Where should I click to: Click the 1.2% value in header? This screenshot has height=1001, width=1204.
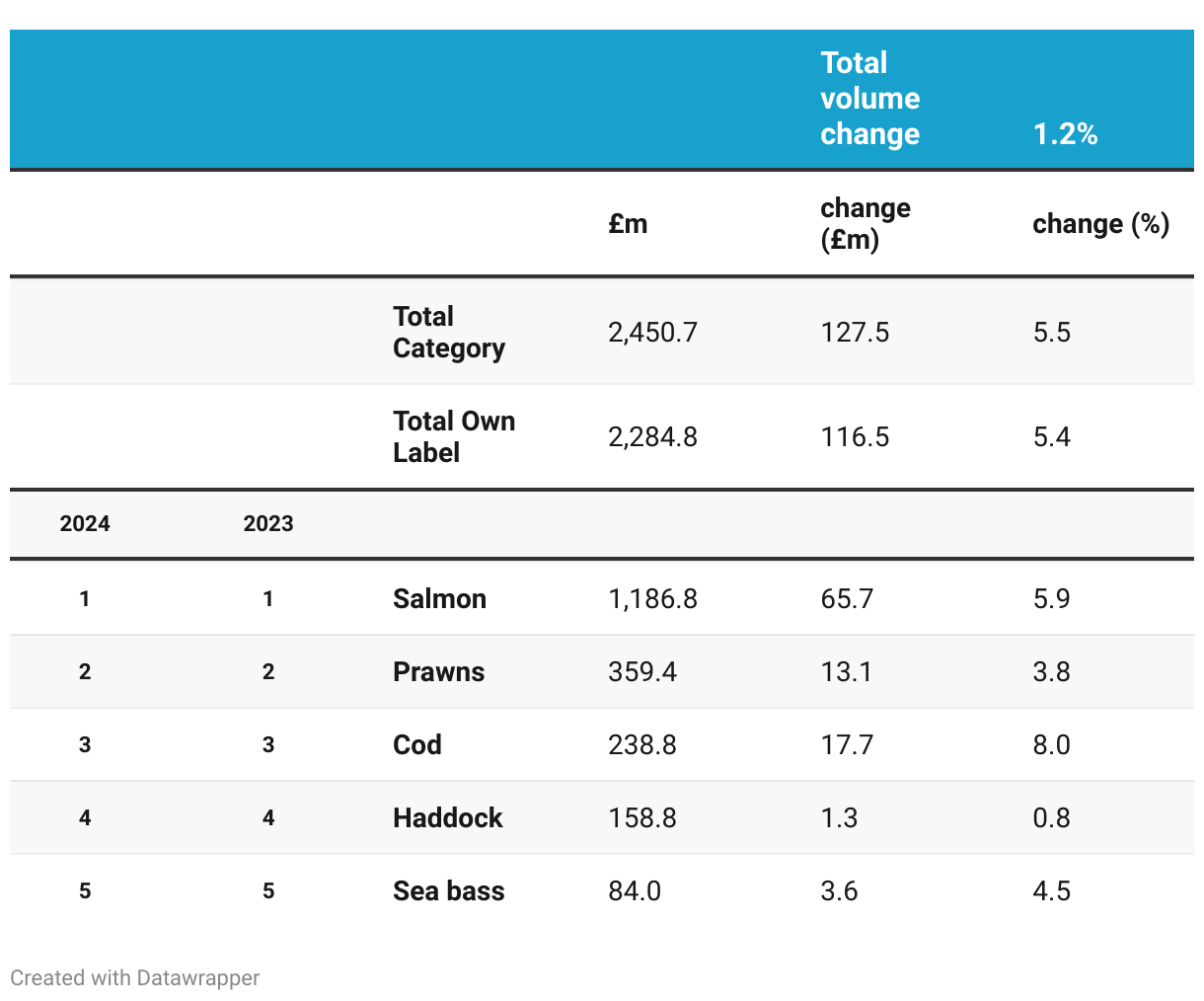(1065, 134)
